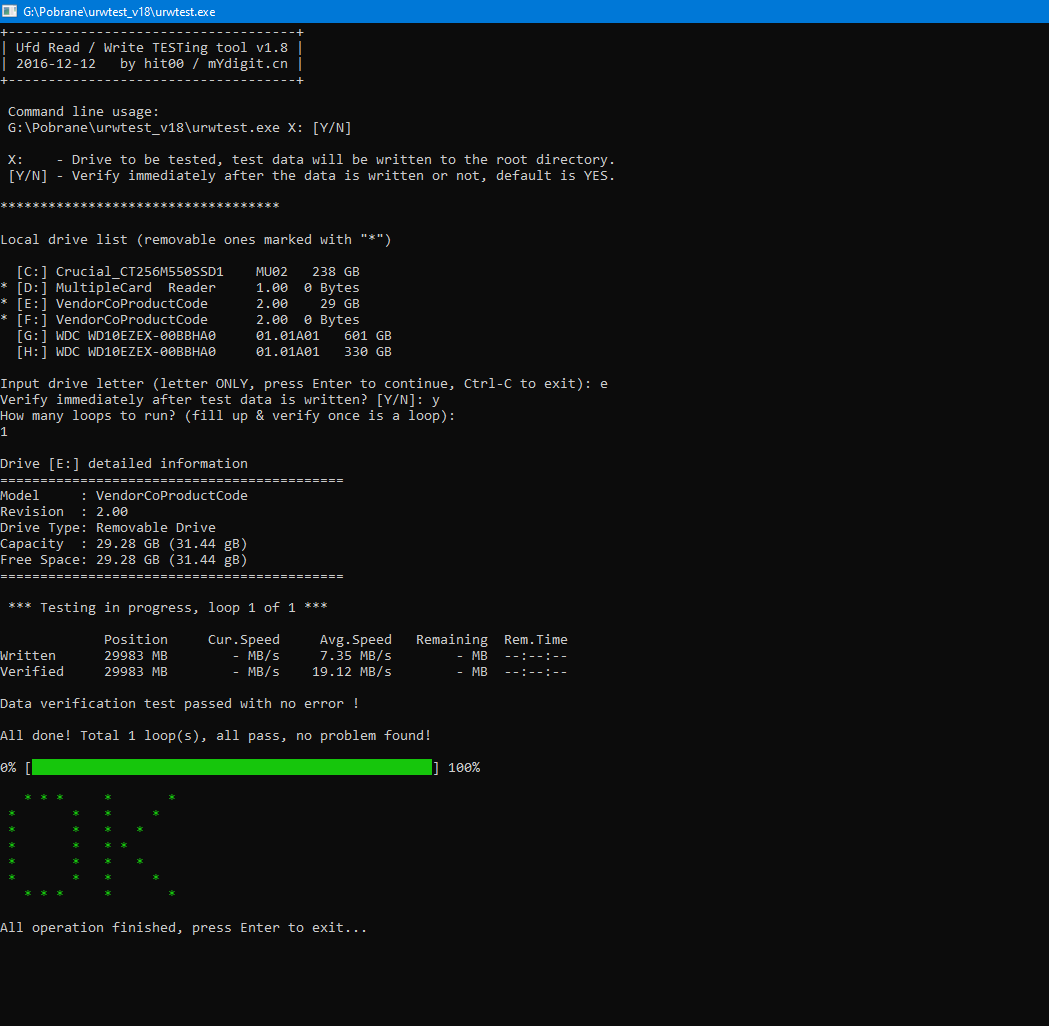
Task: Click the 'Testing in progress, loop 1 of 1' line
Action: (x=168, y=607)
